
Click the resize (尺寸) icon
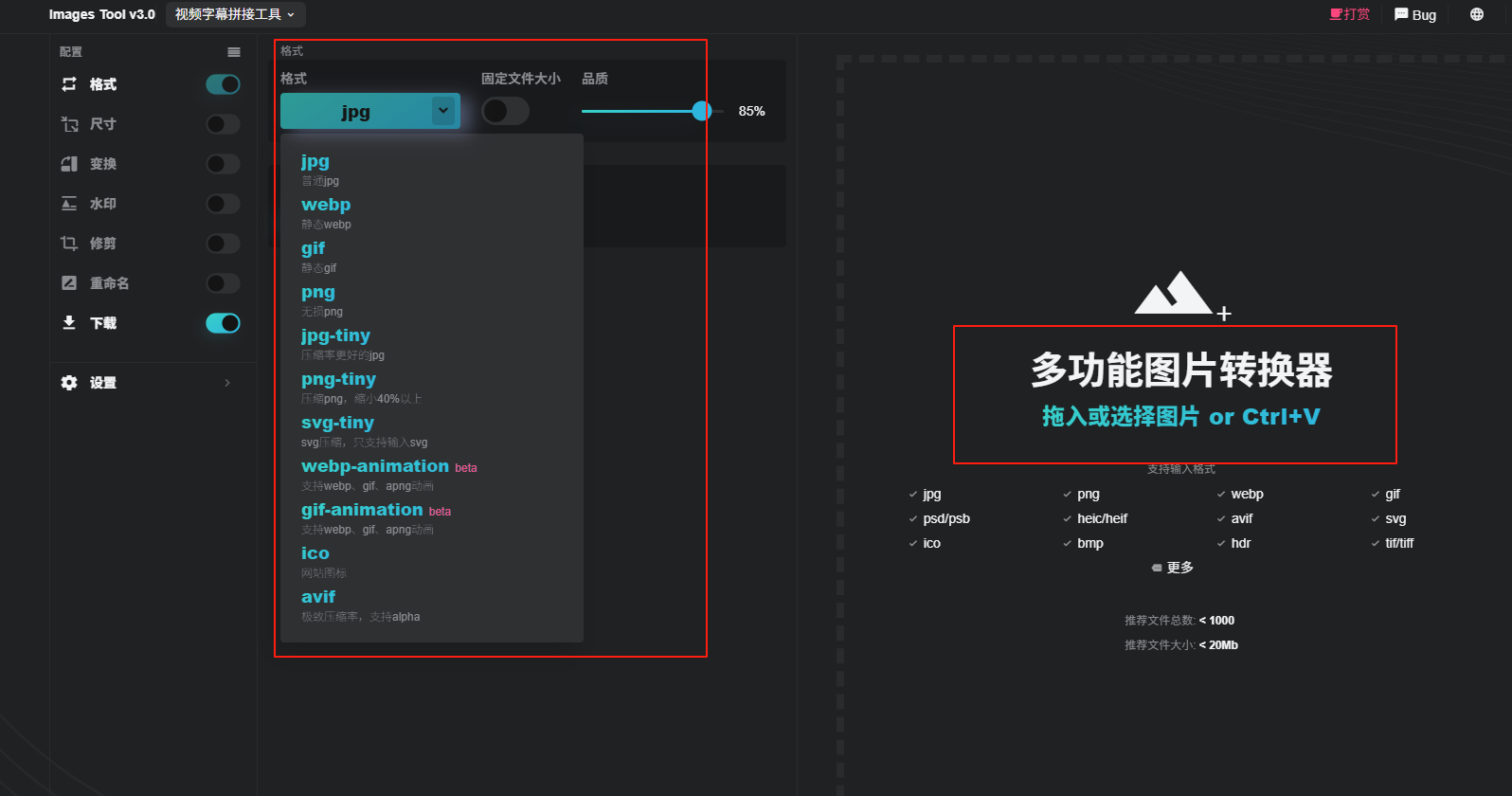tap(69, 124)
